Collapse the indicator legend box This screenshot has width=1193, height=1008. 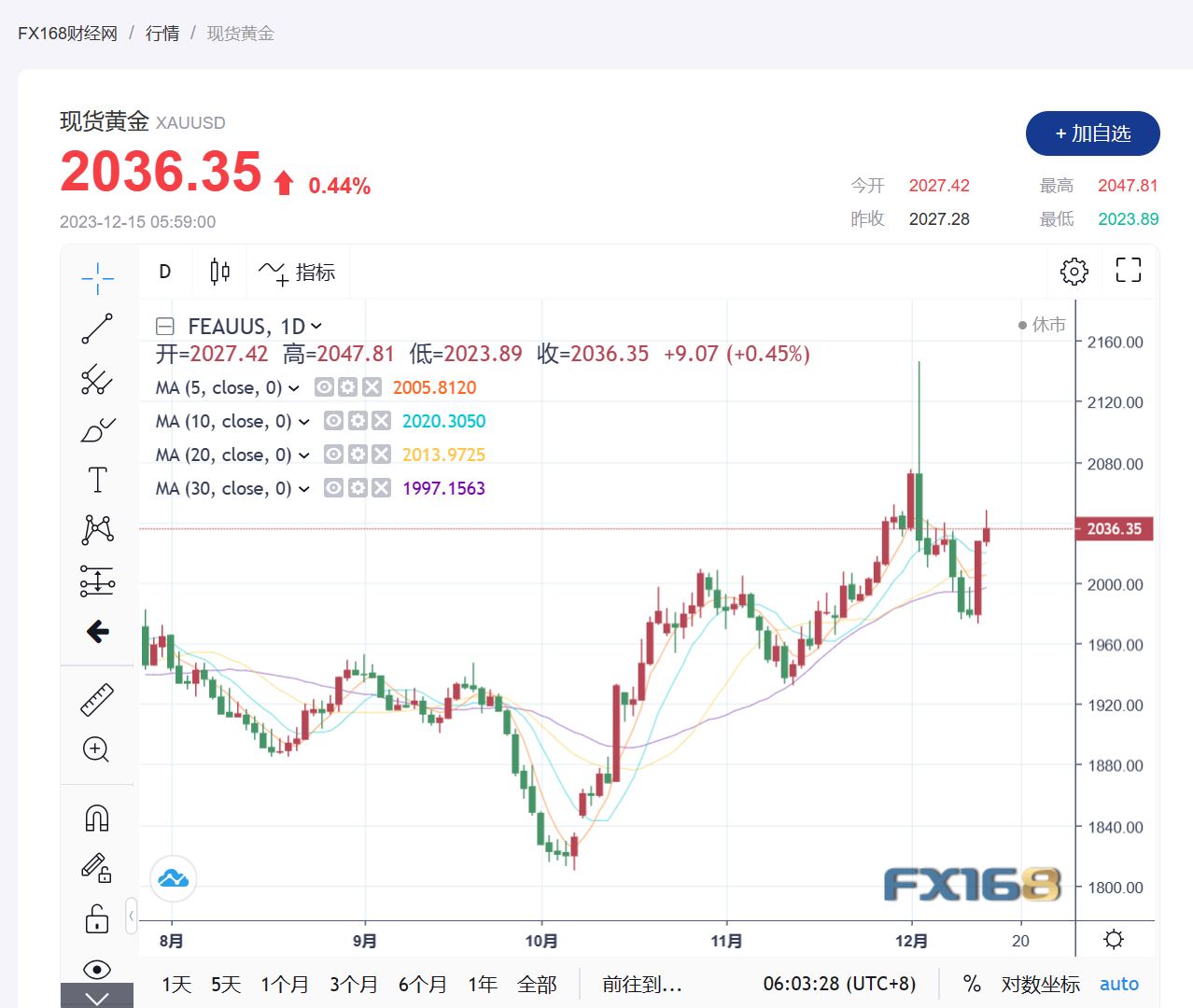165,327
